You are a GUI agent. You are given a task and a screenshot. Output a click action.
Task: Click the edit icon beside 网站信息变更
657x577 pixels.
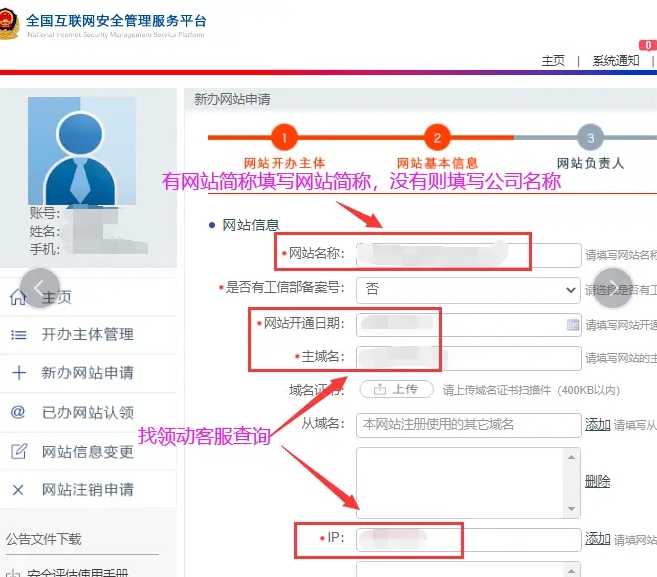tap(19, 451)
